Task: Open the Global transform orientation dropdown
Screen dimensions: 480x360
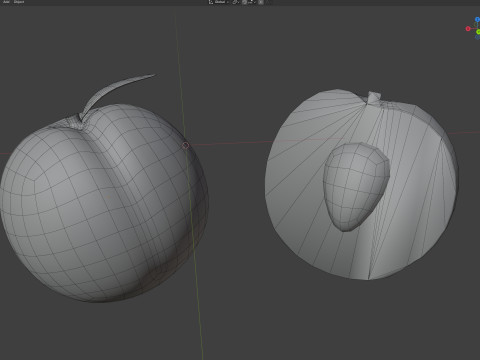Action: [219, 2]
